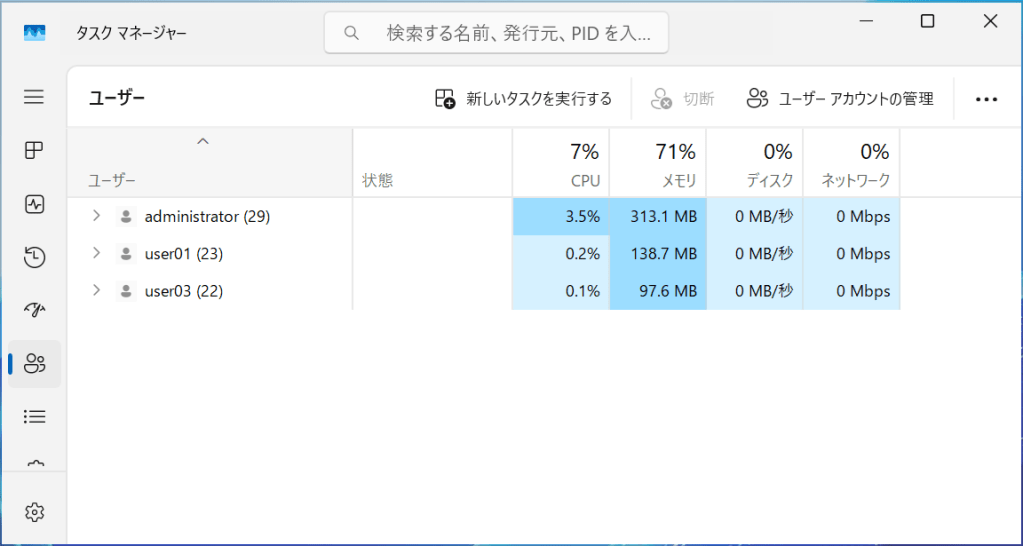Image resolution: width=1023 pixels, height=546 pixels.
Task: Click the search box for name, publisher, PID
Action: 496,33
